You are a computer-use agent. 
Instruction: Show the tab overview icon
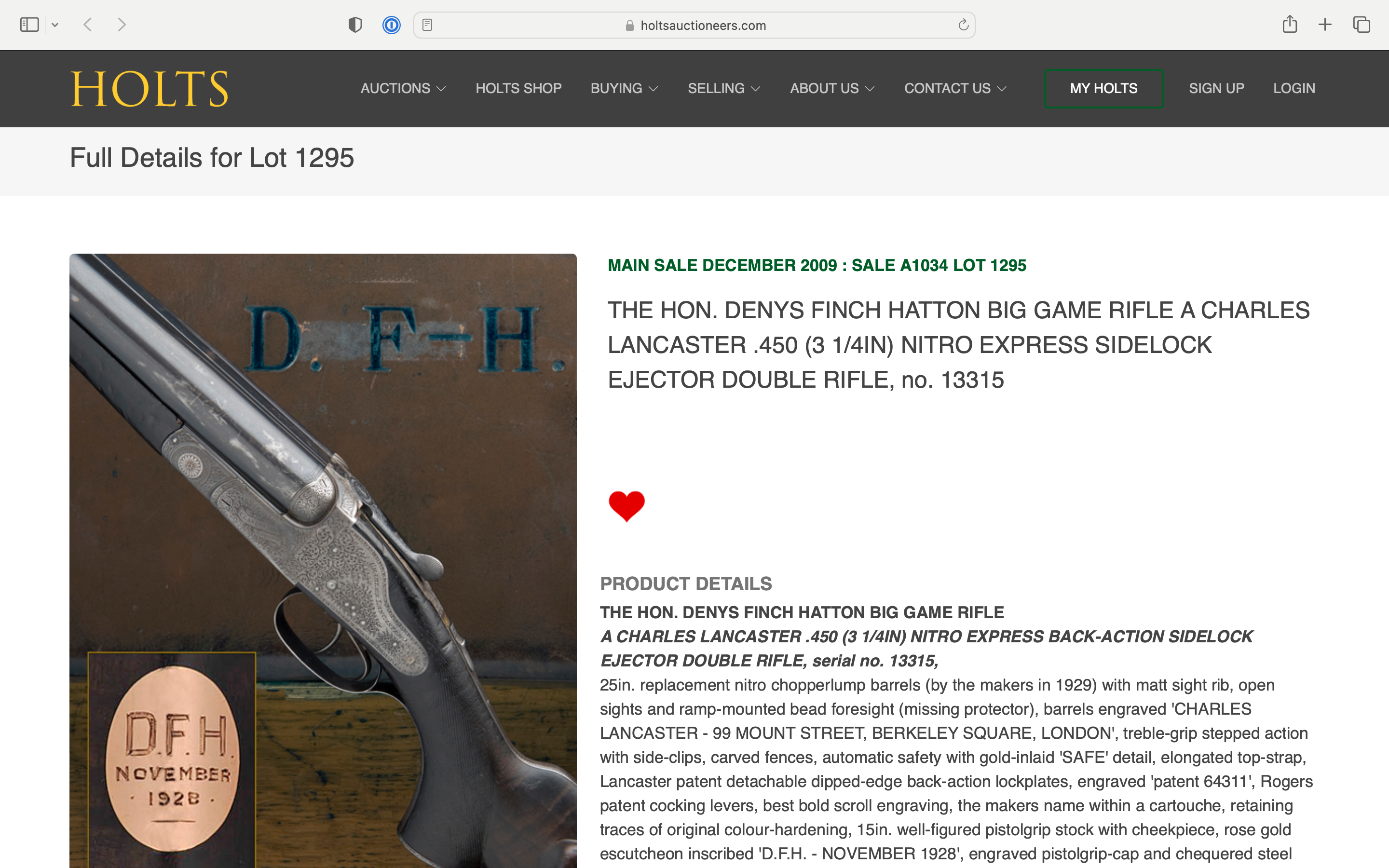1362,25
